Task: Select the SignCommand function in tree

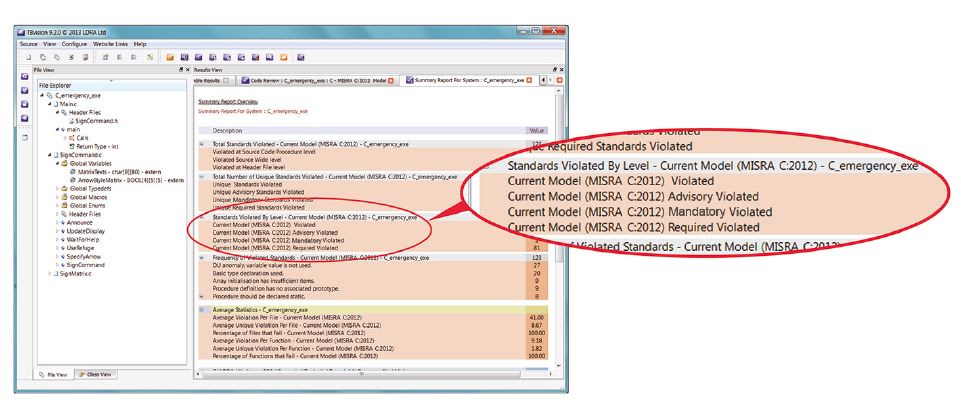Action: (x=85, y=265)
